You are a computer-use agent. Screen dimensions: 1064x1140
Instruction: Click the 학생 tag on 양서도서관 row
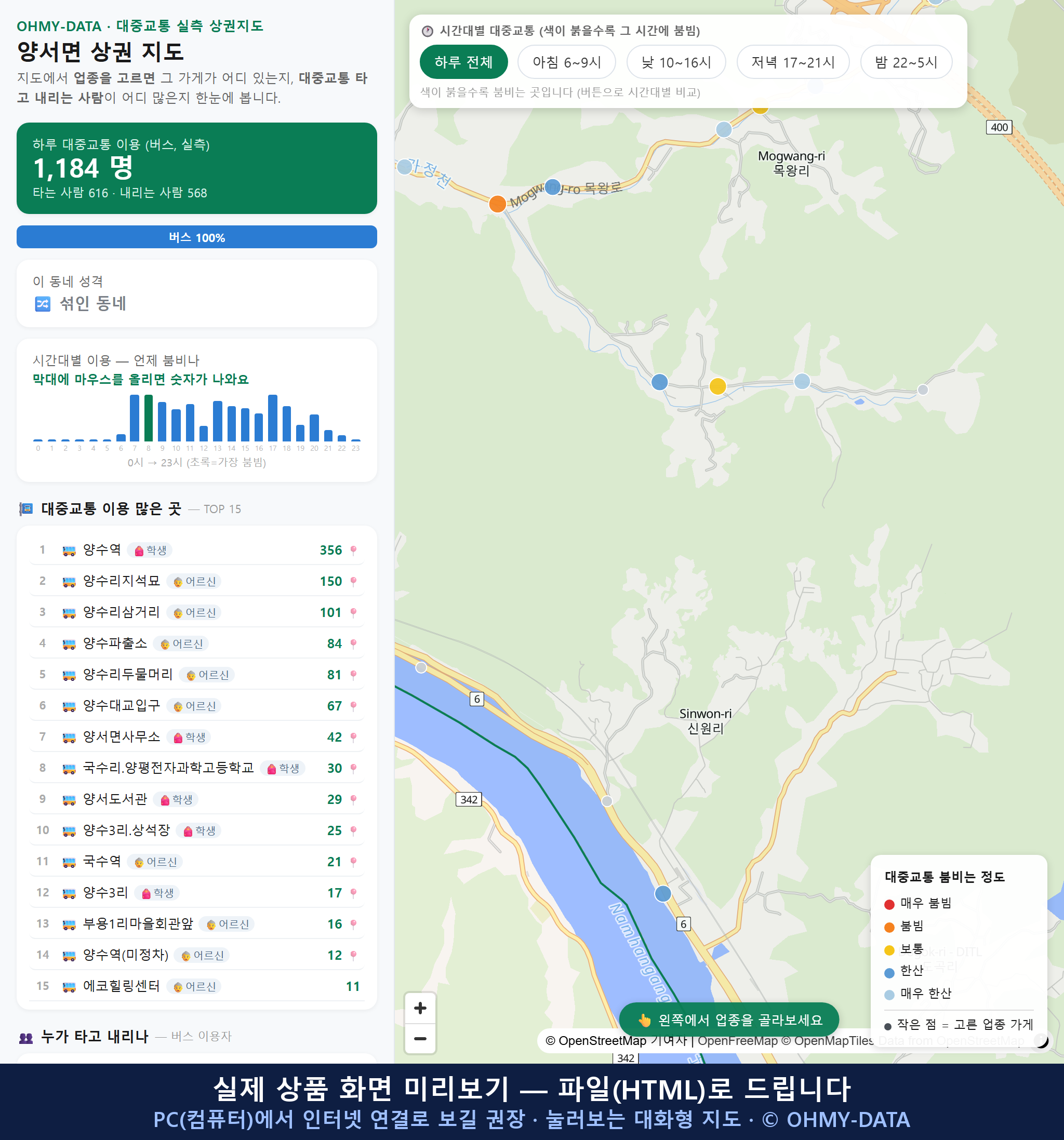pos(177,799)
